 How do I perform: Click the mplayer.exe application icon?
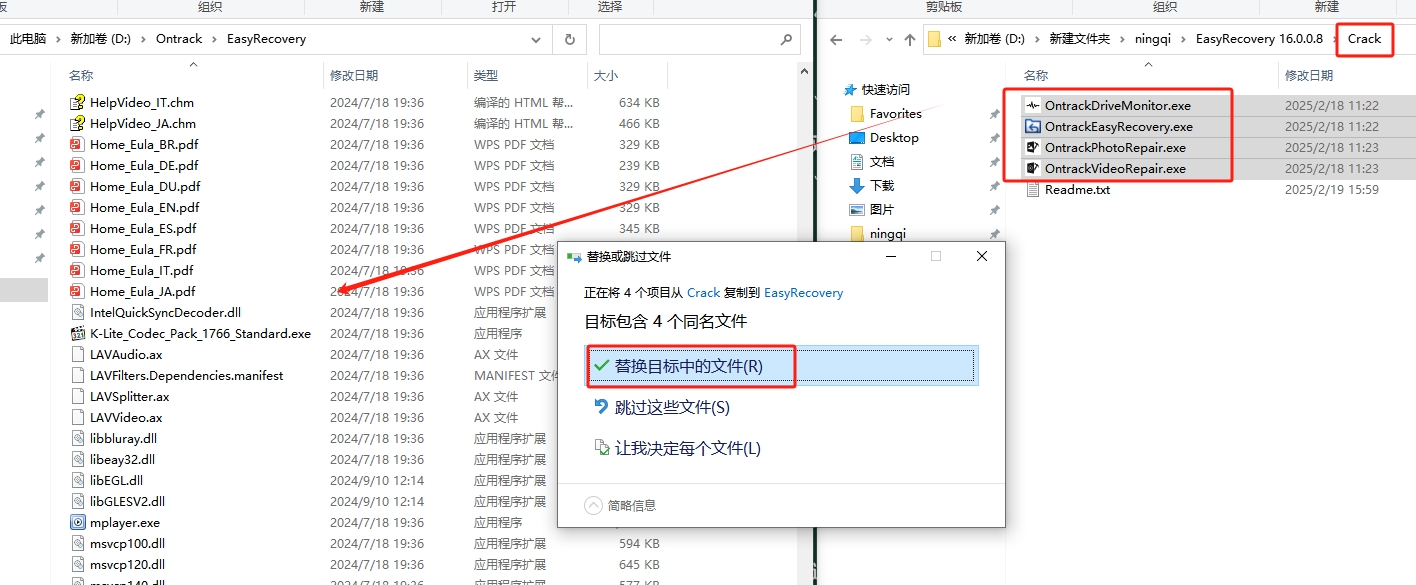point(77,522)
